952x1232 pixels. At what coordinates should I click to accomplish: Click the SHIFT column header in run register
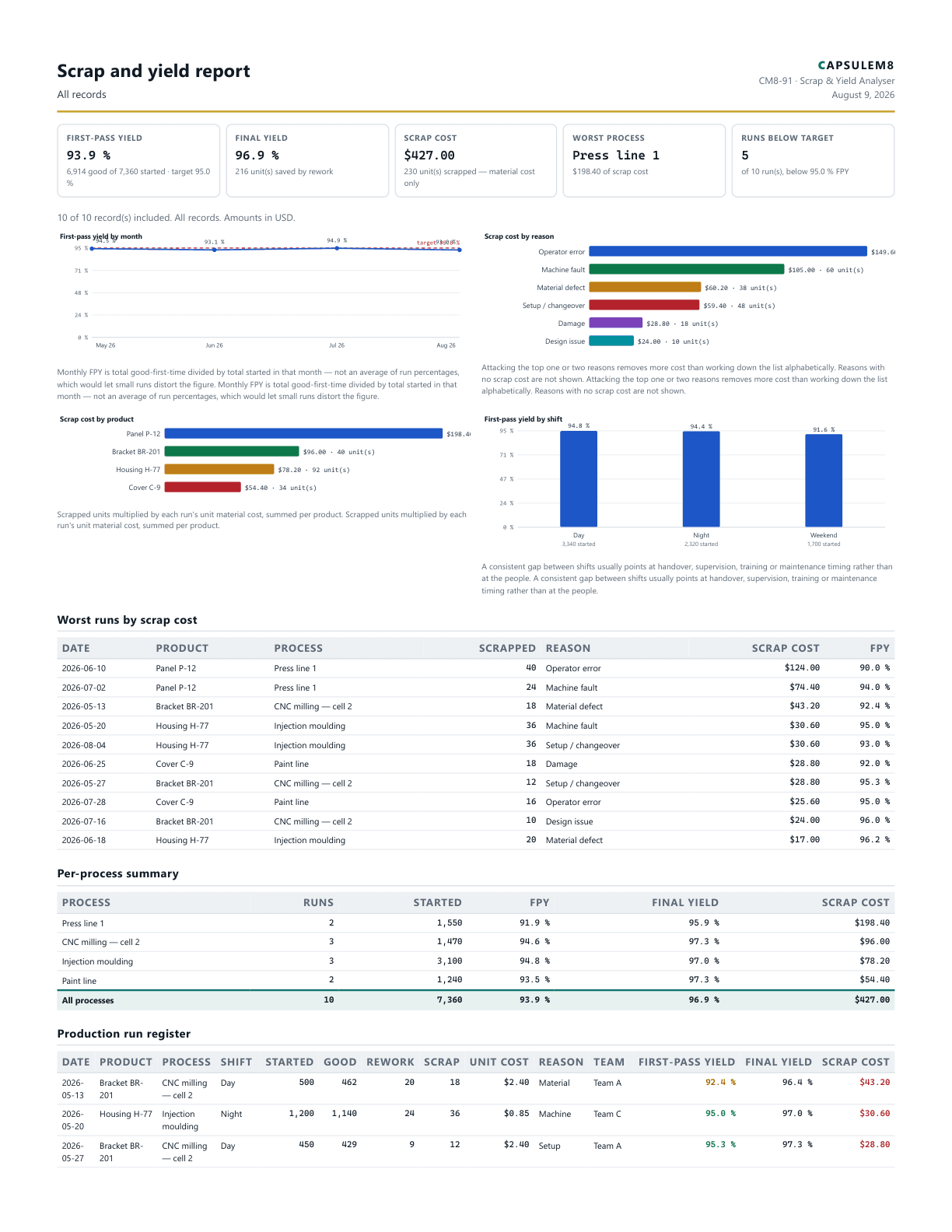click(x=236, y=1062)
